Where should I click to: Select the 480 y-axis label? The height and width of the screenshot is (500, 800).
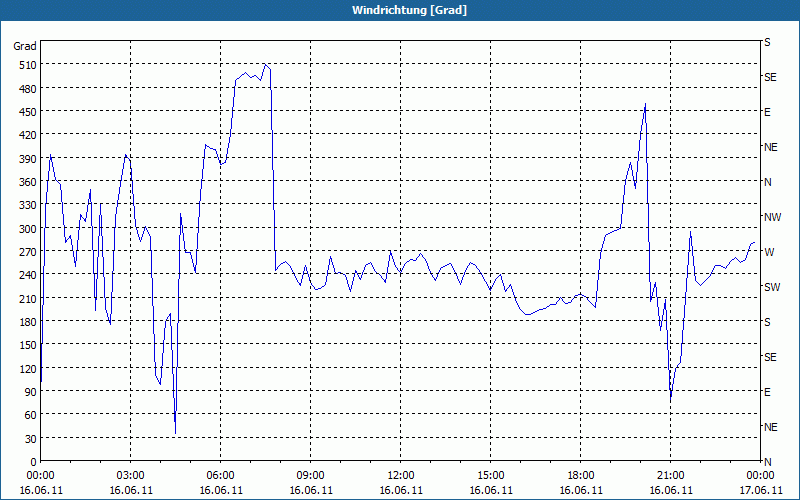point(28,89)
